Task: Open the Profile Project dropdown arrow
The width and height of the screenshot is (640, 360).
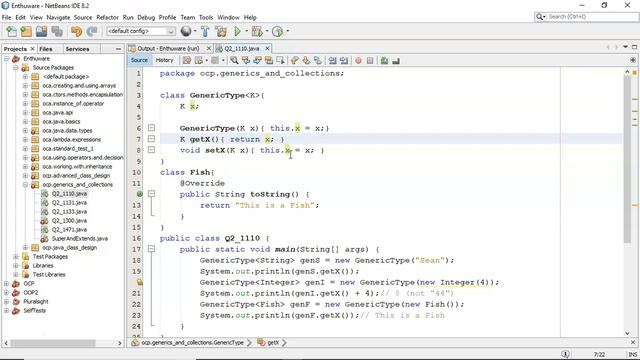Action: (x=287, y=31)
